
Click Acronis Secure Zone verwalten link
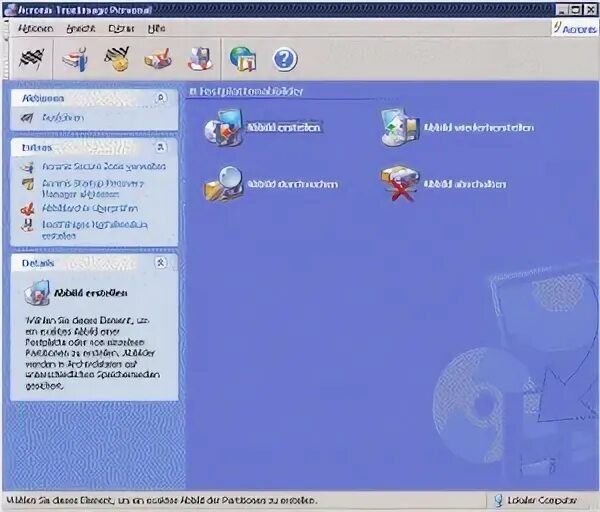point(104,166)
